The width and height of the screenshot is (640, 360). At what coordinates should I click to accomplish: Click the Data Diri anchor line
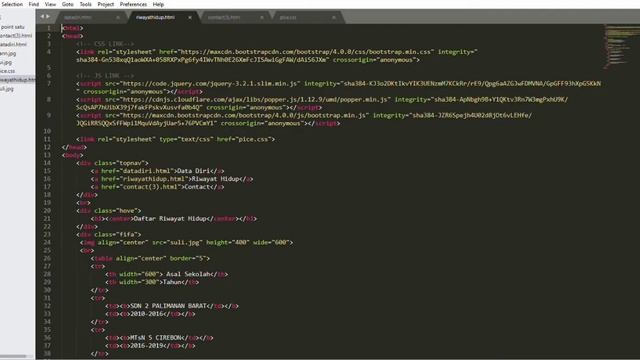click(x=158, y=171)
